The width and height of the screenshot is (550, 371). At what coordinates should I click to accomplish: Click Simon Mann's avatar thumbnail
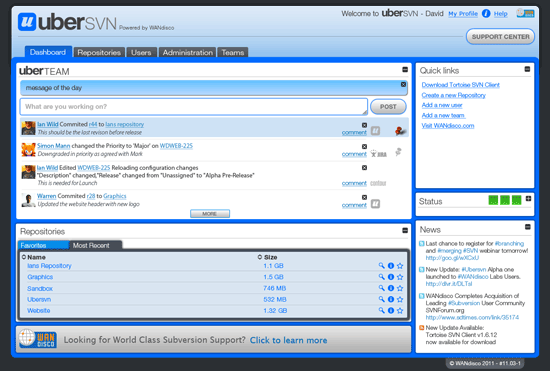click(28, 150)
